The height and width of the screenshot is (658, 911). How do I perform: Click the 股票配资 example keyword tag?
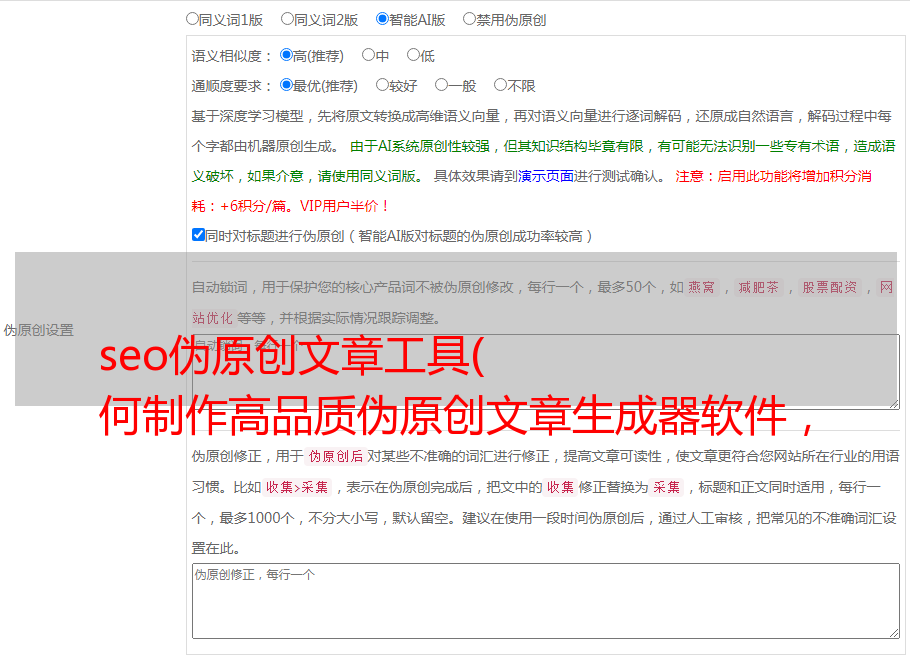[x=829, y=287]
